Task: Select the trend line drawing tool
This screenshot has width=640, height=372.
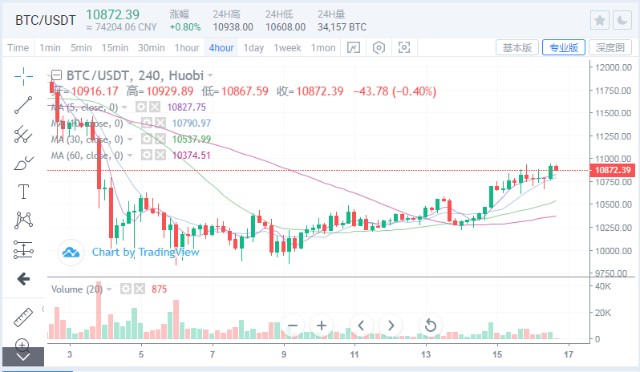Action: 23,105
